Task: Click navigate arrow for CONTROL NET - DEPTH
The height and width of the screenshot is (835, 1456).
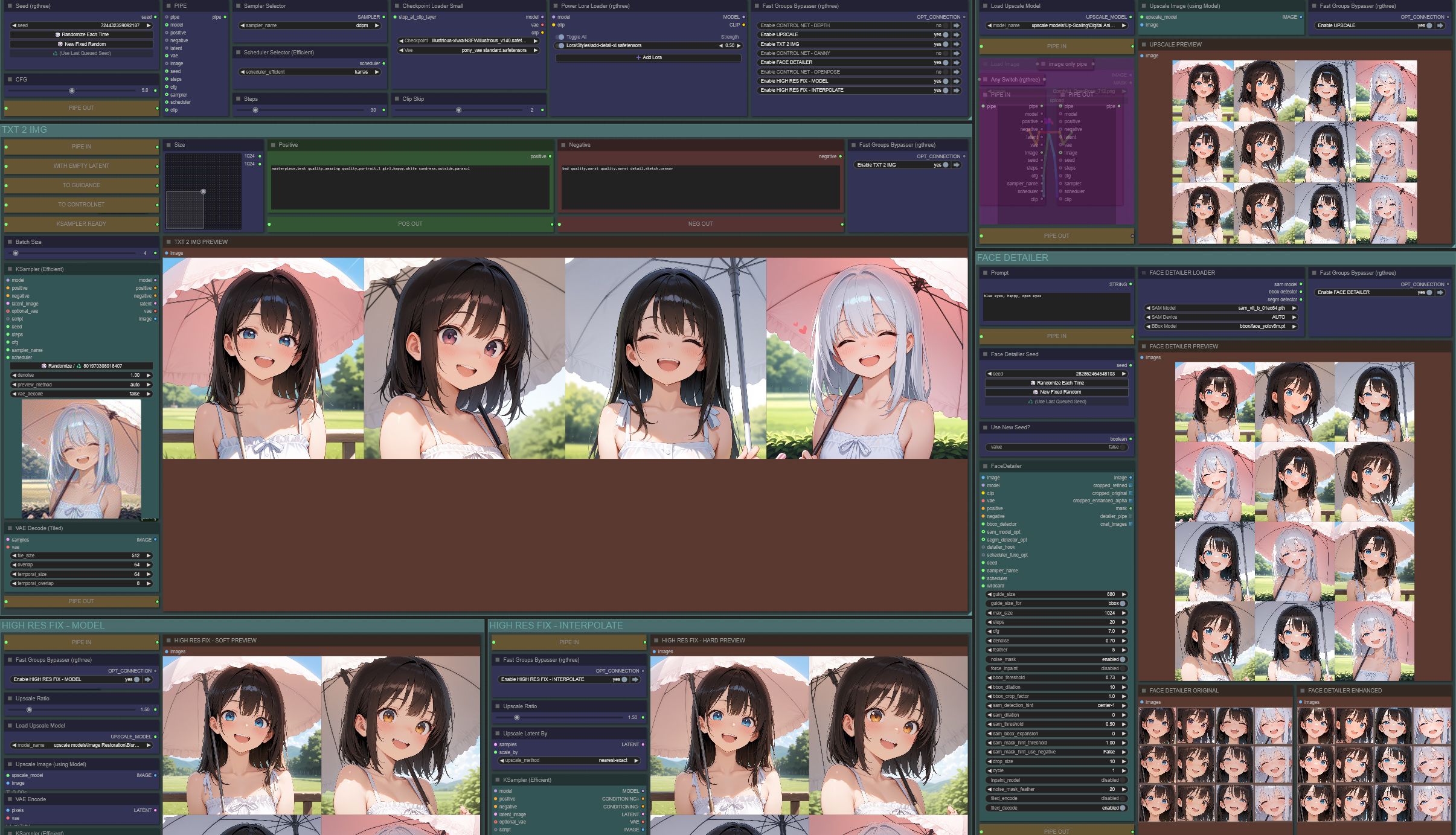Action: pos(957,26)
